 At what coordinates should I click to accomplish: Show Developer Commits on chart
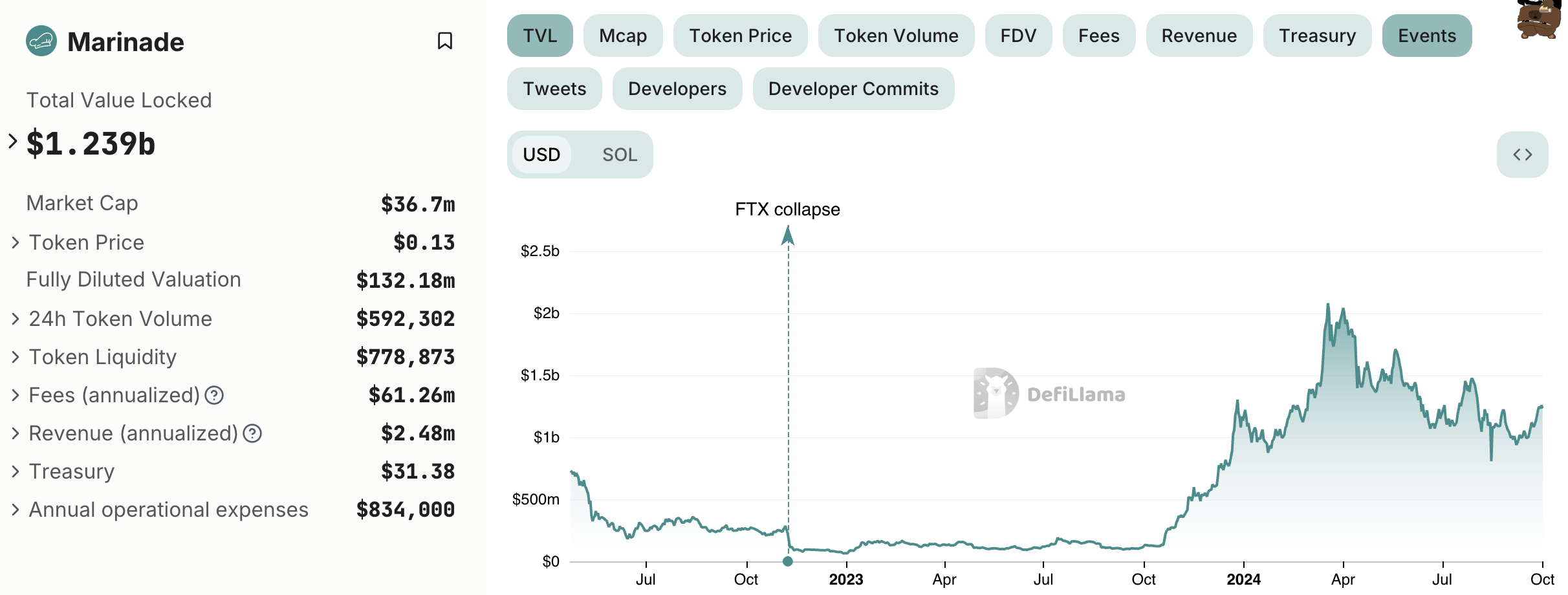click(853, 89)
